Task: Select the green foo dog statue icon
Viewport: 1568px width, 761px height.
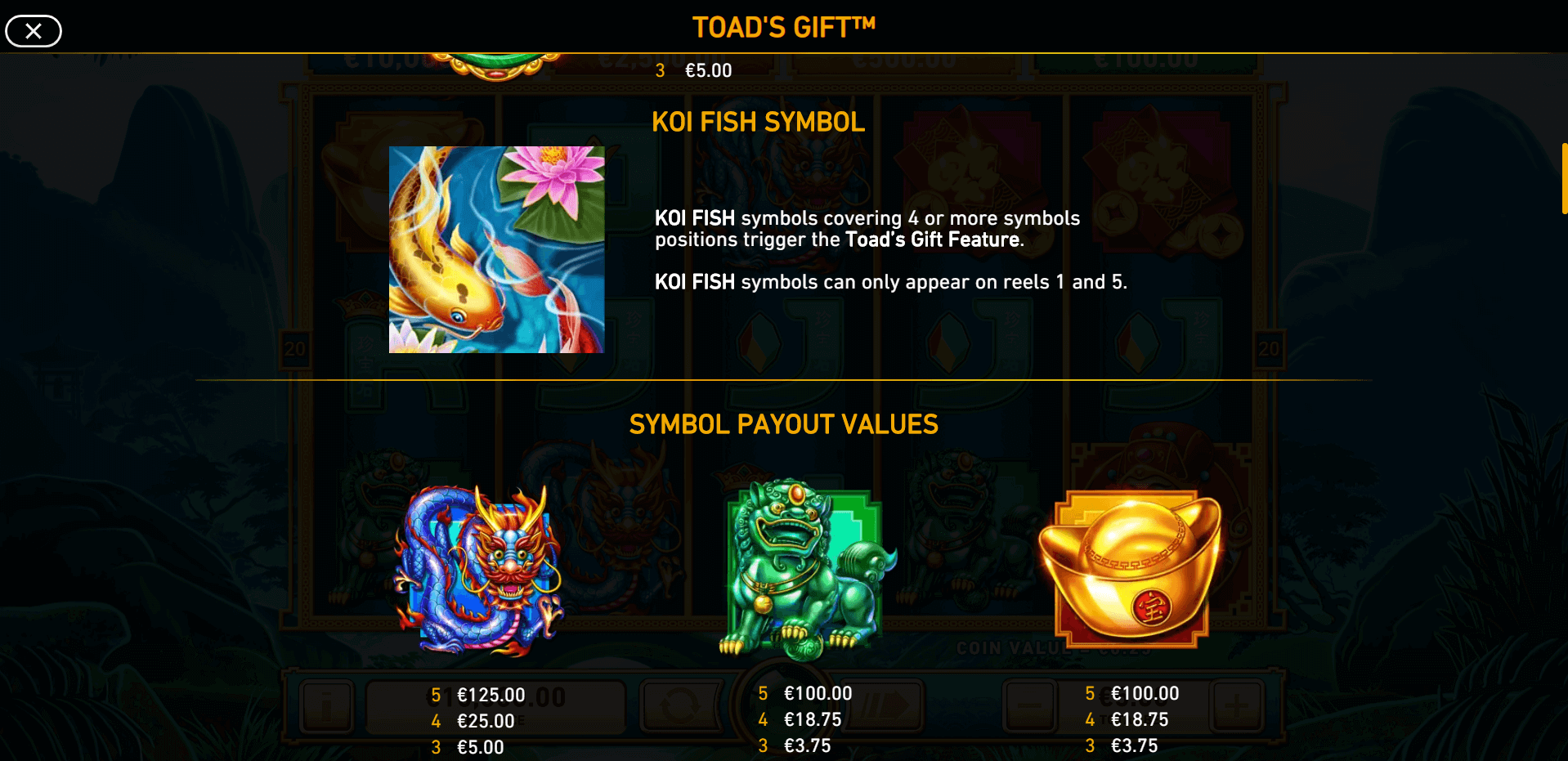Action: coord(808,569)
